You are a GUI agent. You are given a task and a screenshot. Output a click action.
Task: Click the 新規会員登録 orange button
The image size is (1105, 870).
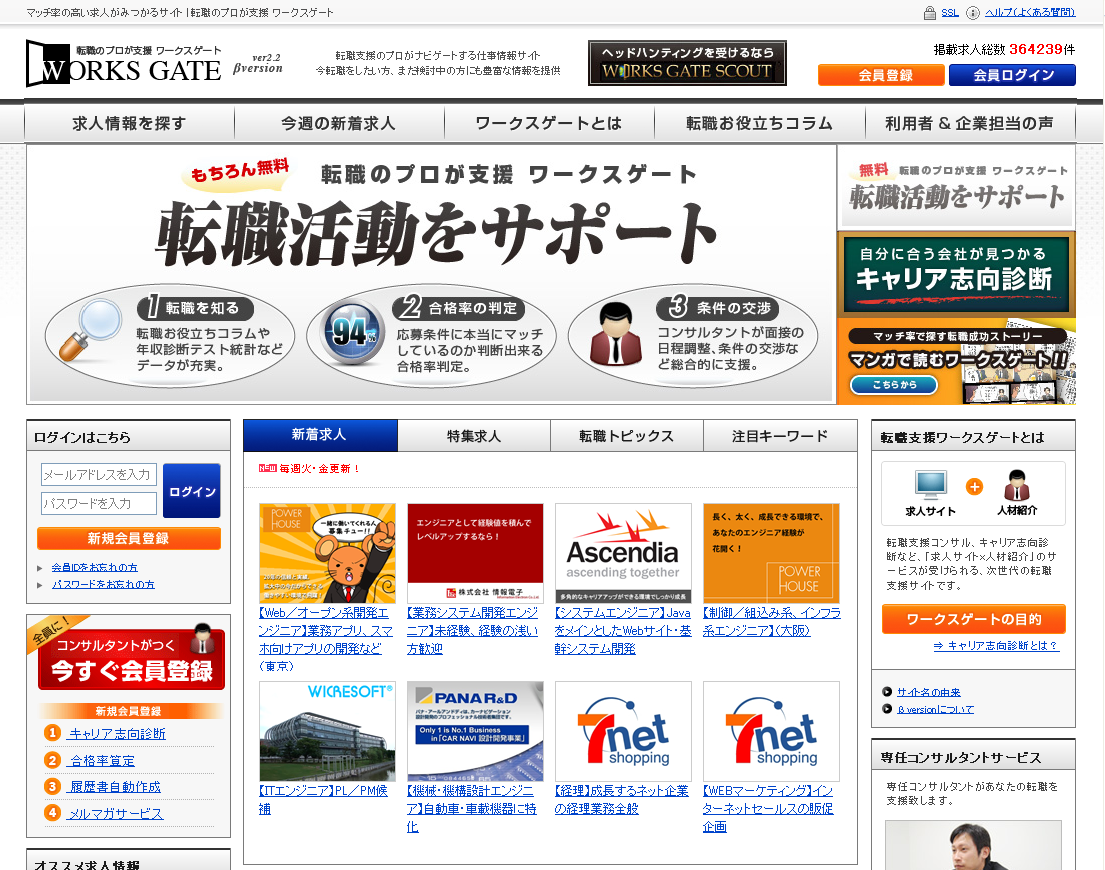coord(129,538)
